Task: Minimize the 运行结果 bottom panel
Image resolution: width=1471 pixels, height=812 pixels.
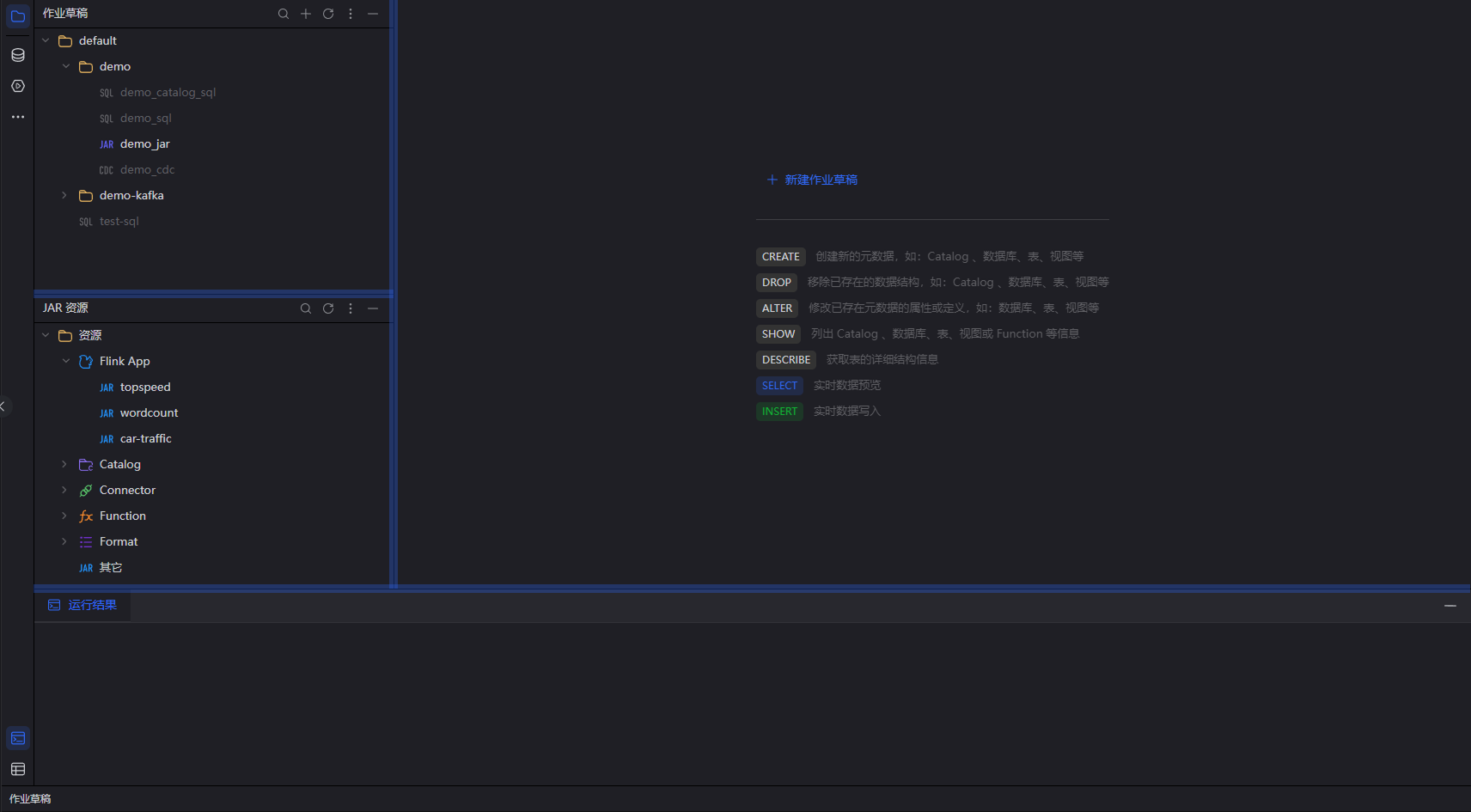Action: [x=1450, y=606]
